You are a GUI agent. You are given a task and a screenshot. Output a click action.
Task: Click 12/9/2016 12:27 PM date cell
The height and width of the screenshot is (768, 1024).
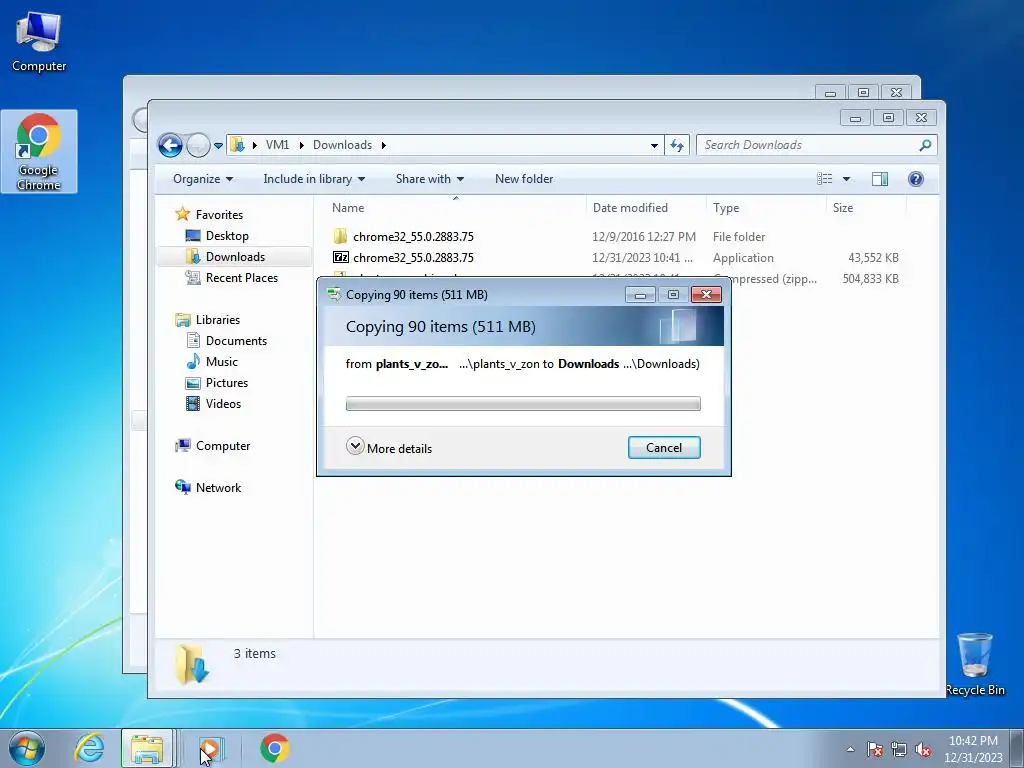pos(644,237)
